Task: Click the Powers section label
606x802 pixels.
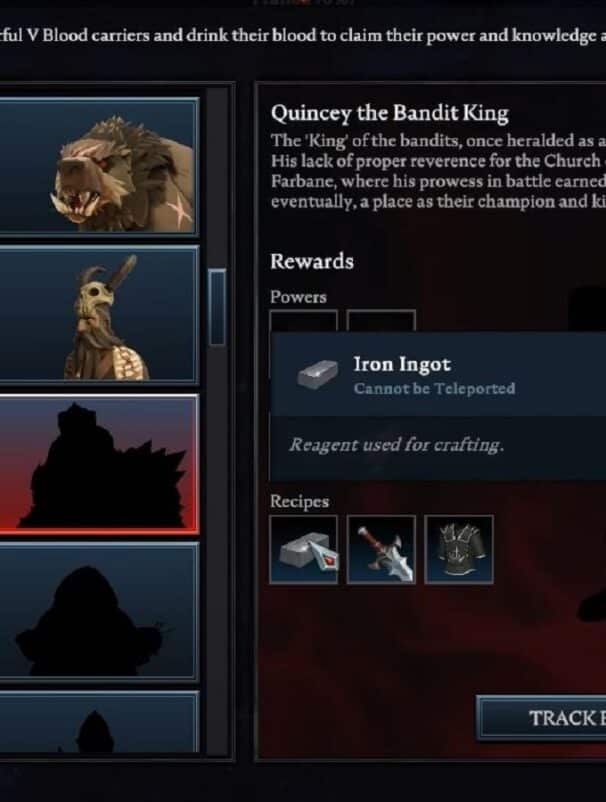Action: tap(298, 297)
